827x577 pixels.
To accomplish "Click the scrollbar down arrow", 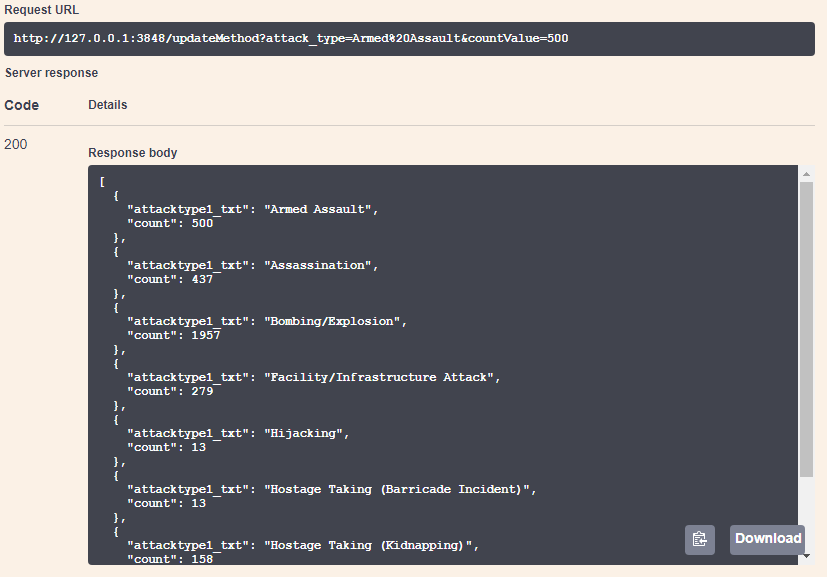I will 806,556.
